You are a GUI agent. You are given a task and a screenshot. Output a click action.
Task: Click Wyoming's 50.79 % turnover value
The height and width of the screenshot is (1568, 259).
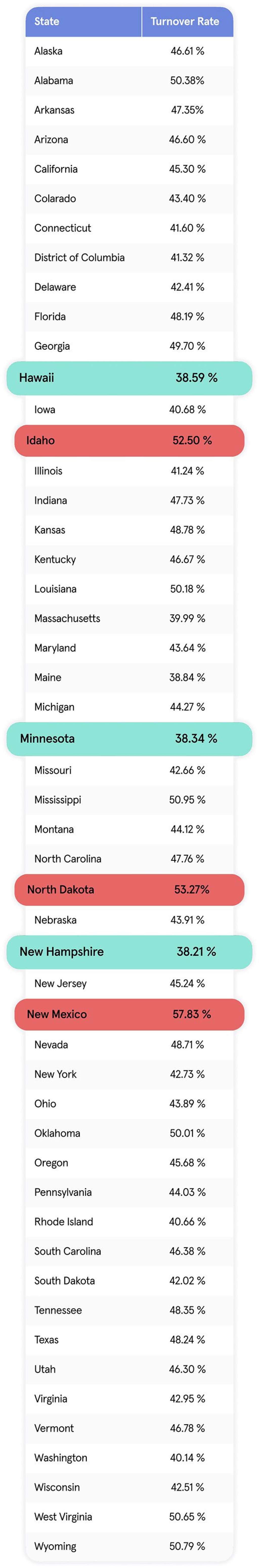tap(187, 1546)
